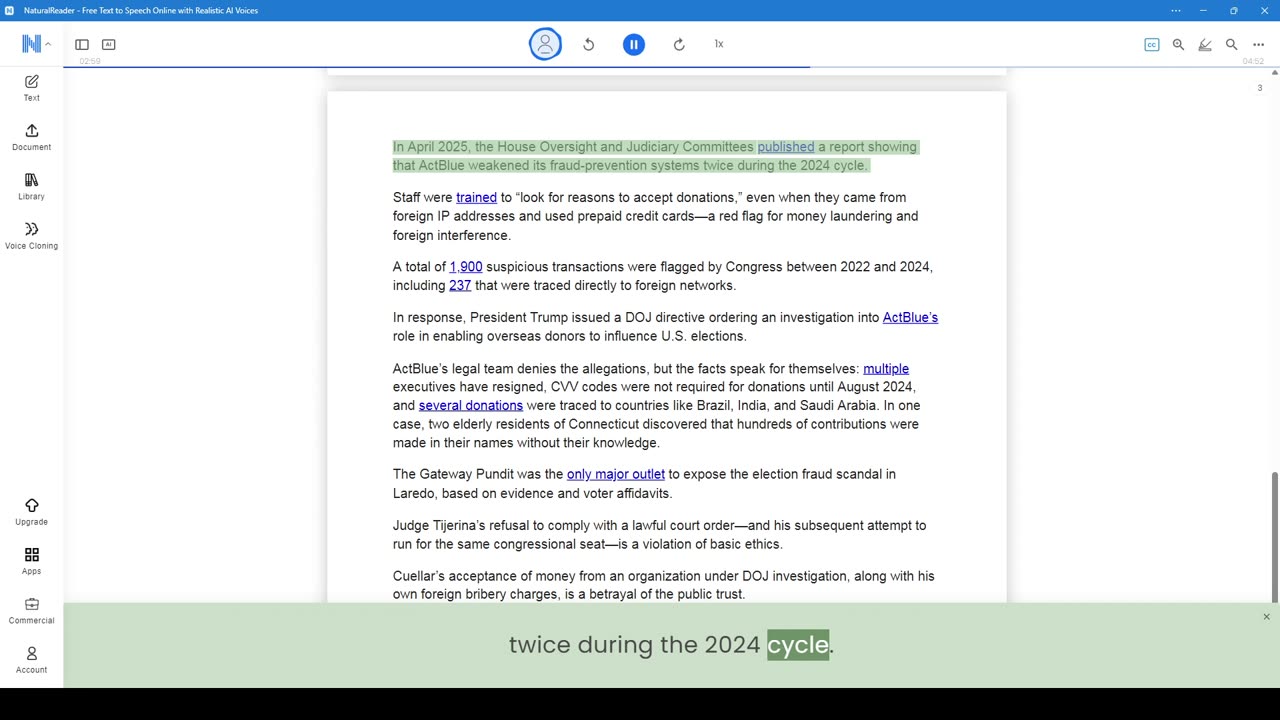Viewport: 1280px width, 720px height.
Task: Click the elapsed time 02:59 label
Action: coord(90,61)
